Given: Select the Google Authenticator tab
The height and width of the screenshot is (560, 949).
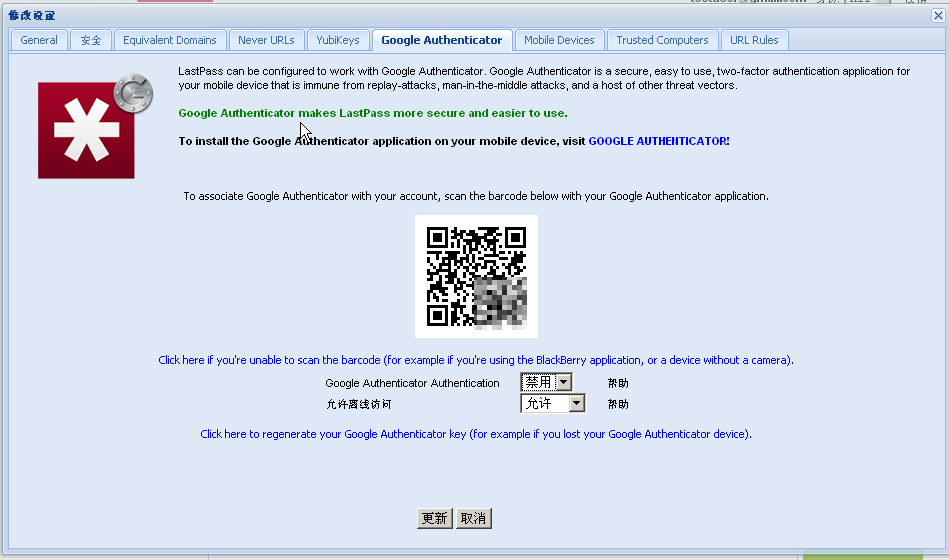Looking at the screenshot, I should tap(442, 40).
